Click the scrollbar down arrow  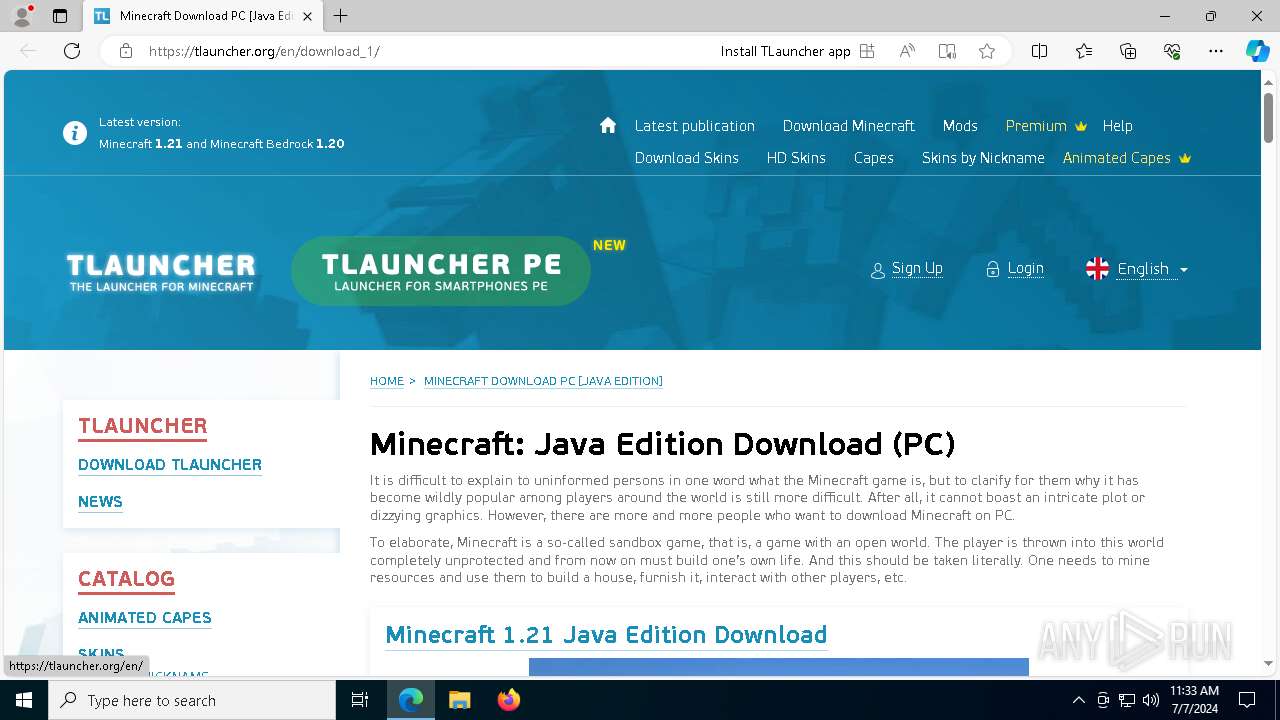1268,663
